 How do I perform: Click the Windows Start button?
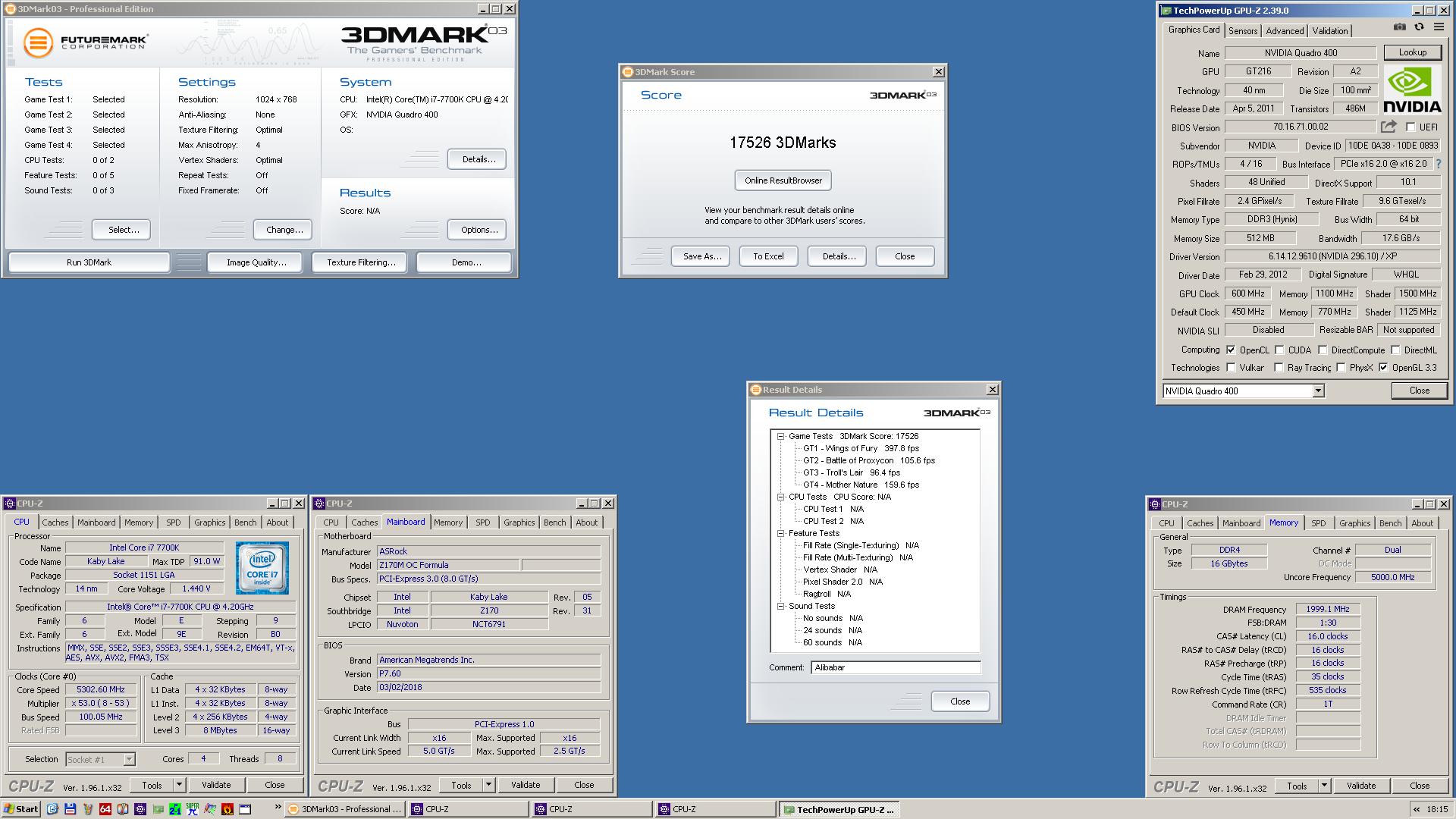pos(21,809)
